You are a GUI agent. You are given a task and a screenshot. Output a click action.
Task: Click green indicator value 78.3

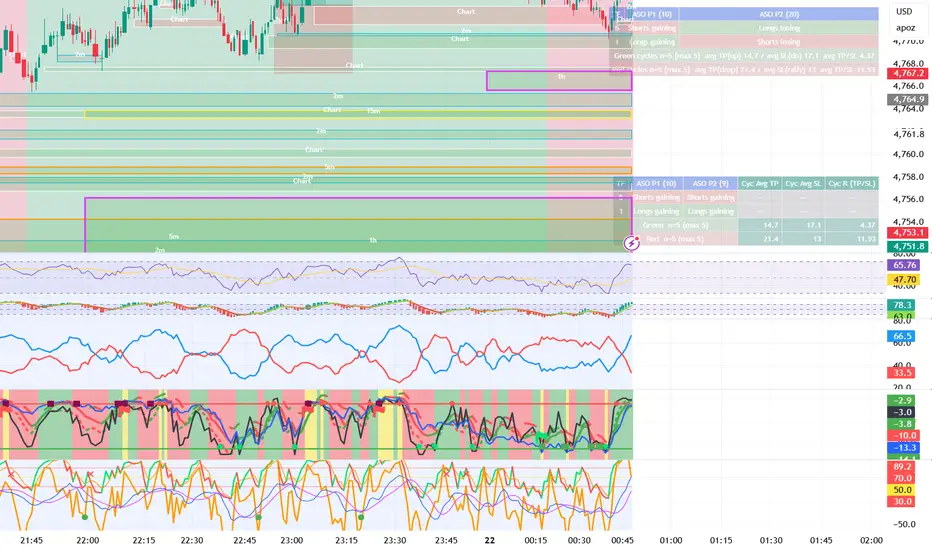click(x=902, y=305)
